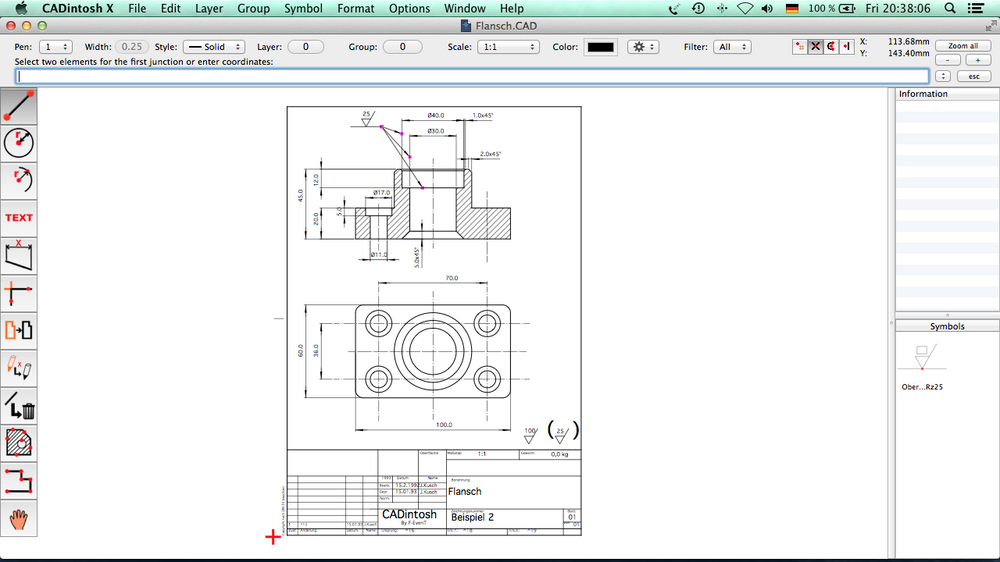1000x562 pixels.
Task: Select the Polyline tool
Action: [18, 481]
